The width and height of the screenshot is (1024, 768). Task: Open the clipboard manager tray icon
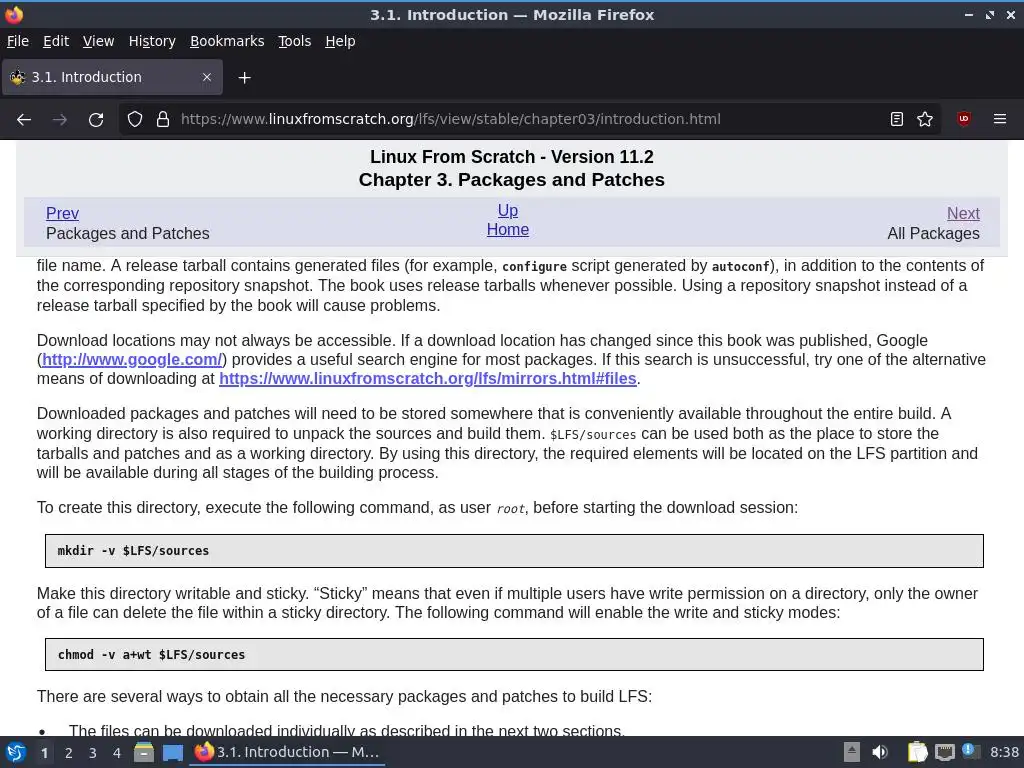918,752
